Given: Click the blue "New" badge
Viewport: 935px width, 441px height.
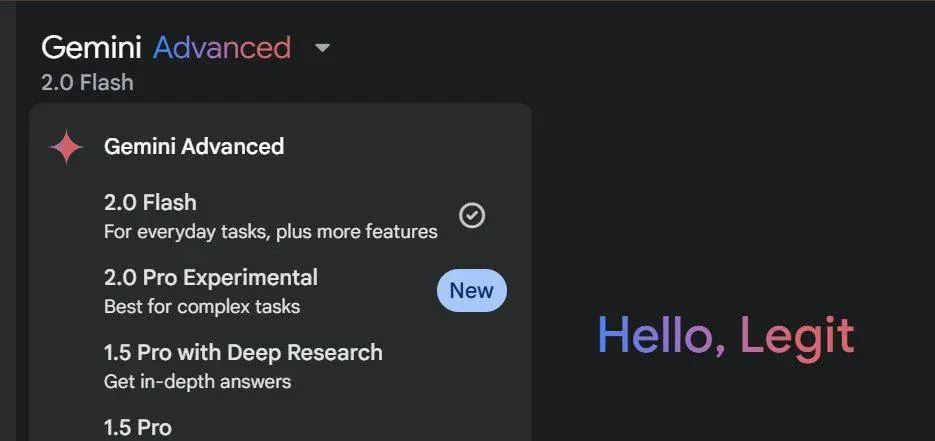Looking at the screenshot, I should [471, 291].
